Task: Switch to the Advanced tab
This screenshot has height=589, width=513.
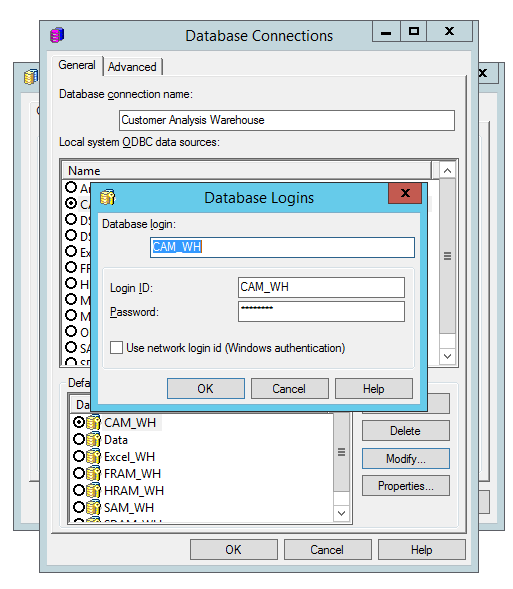Action: click(x=132, y=67)
